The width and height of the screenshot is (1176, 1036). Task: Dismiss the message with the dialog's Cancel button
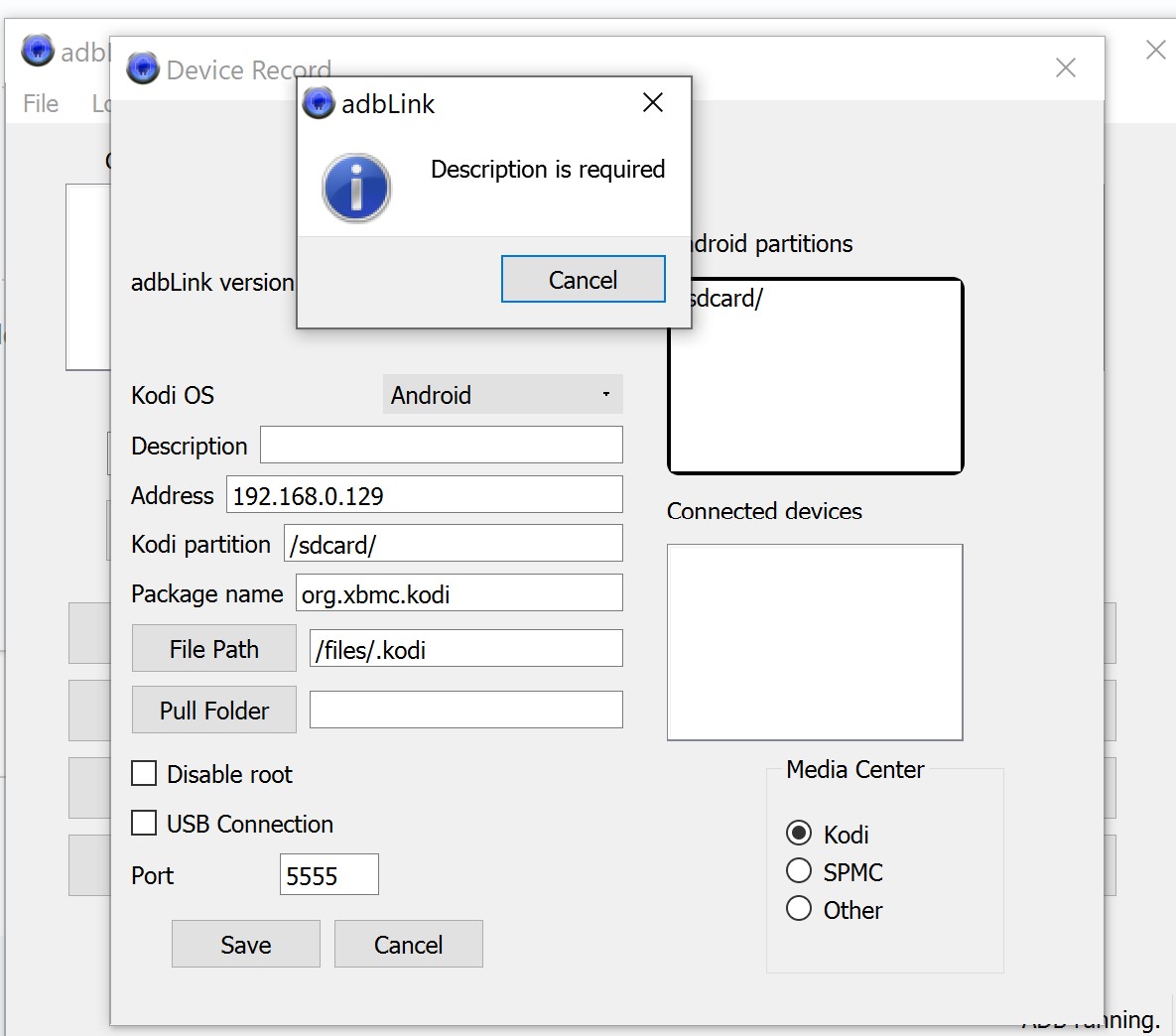point(583,279)
